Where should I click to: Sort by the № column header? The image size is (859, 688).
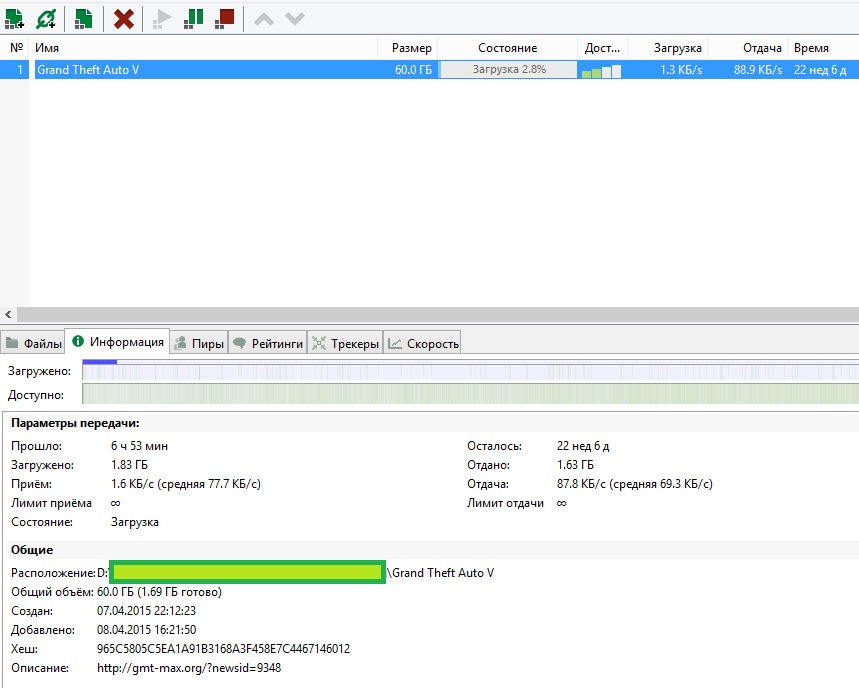point(15,48)
